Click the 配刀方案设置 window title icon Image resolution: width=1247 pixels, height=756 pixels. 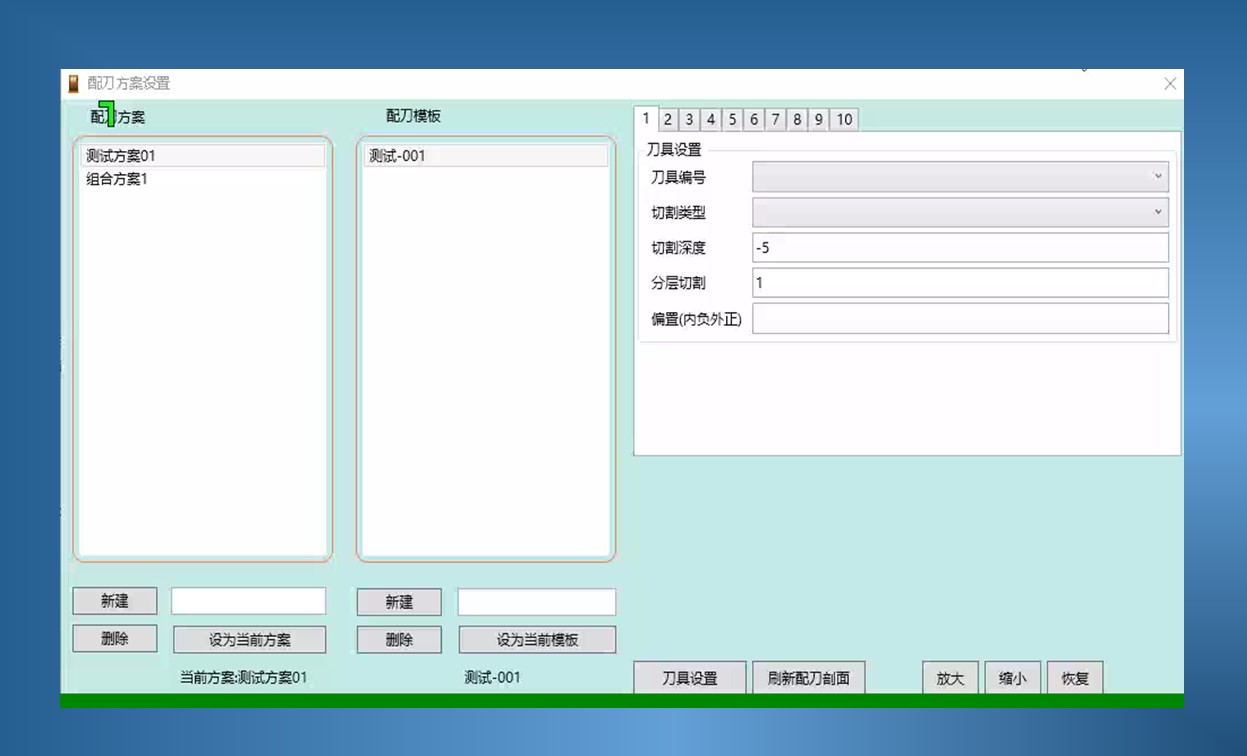click(74, 84)
